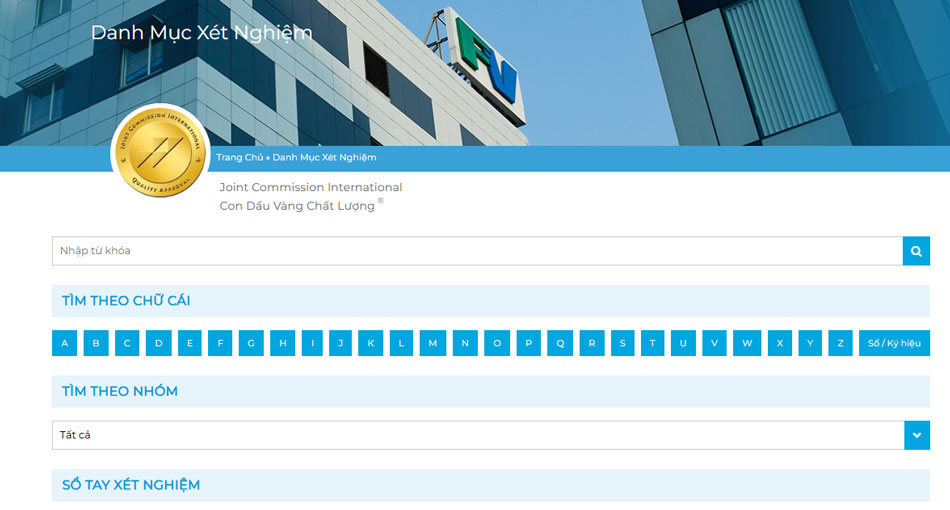Choose letter G in alphabet filter
The image size is (950, 510).
click(251, 343)
